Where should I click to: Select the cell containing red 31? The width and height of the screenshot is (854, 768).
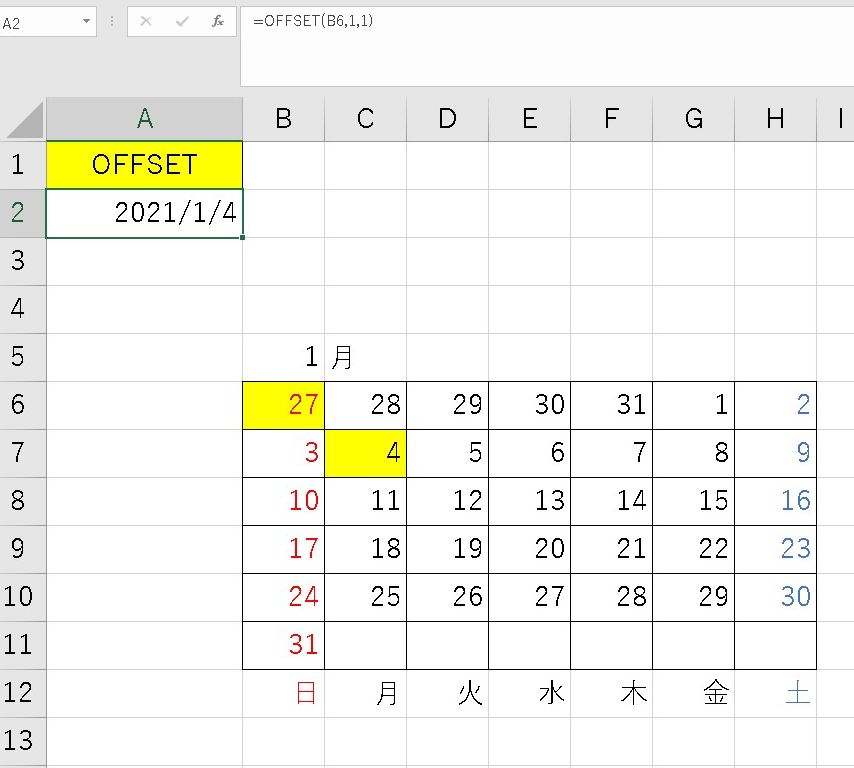(x=284, y=645)
